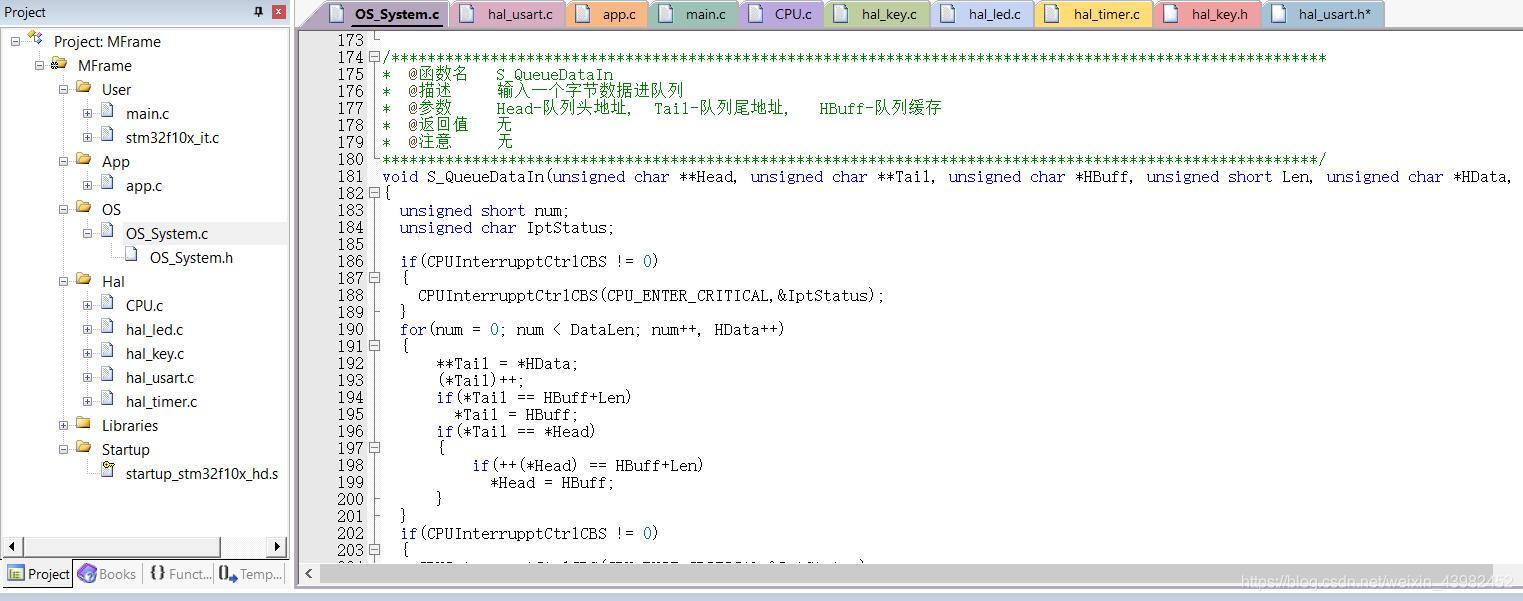The image size is (1523, 601).
Task: Expand CPU.c file node
Action: (87, 306)
